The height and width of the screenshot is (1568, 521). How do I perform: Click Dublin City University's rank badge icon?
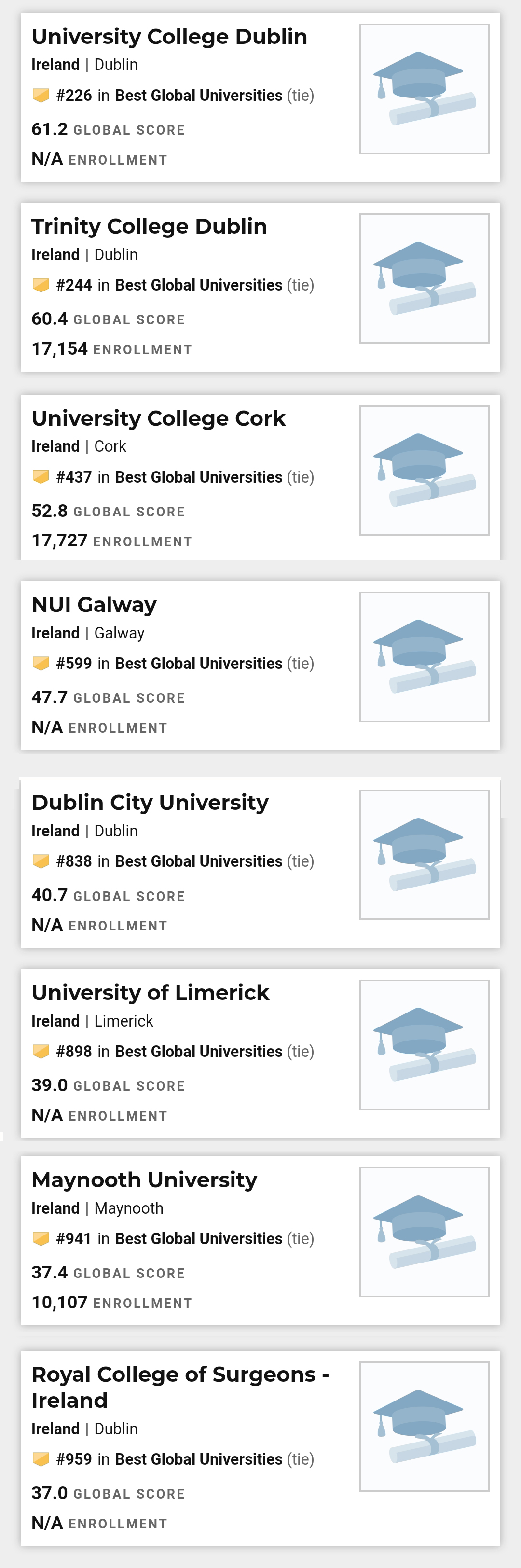[x=40, y=860]
